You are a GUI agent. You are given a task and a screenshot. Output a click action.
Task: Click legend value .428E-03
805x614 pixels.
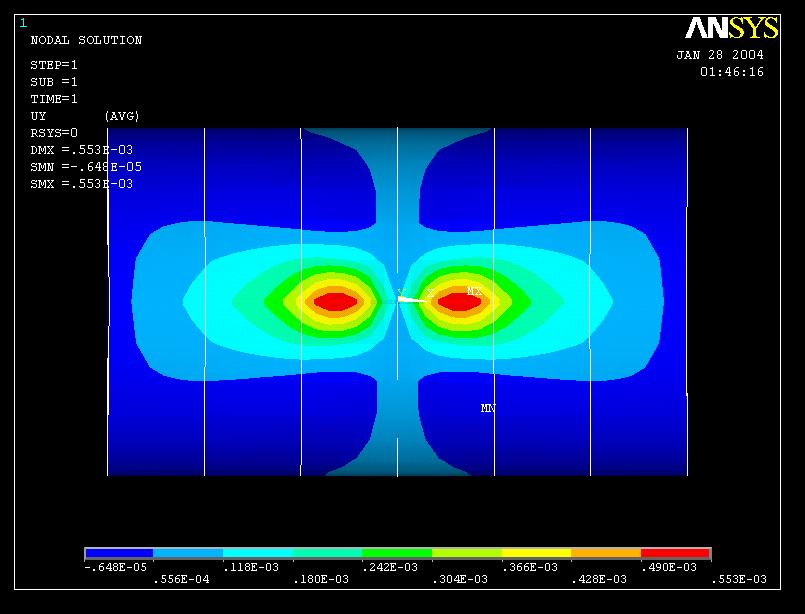(599, 580)
